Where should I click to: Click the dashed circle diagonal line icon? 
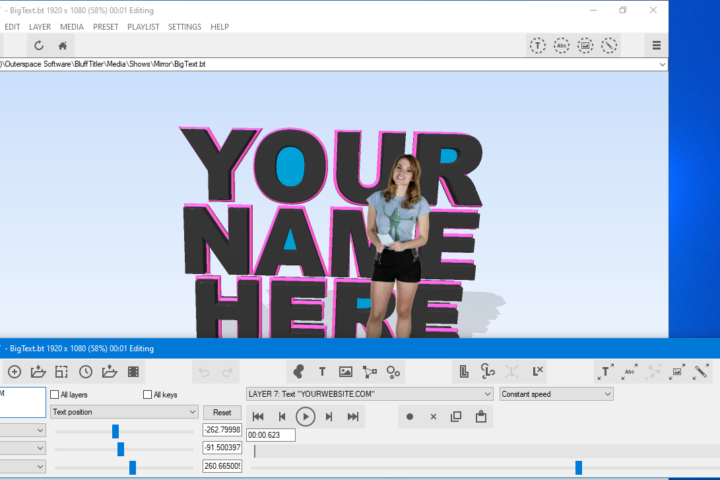click(609, 45)
